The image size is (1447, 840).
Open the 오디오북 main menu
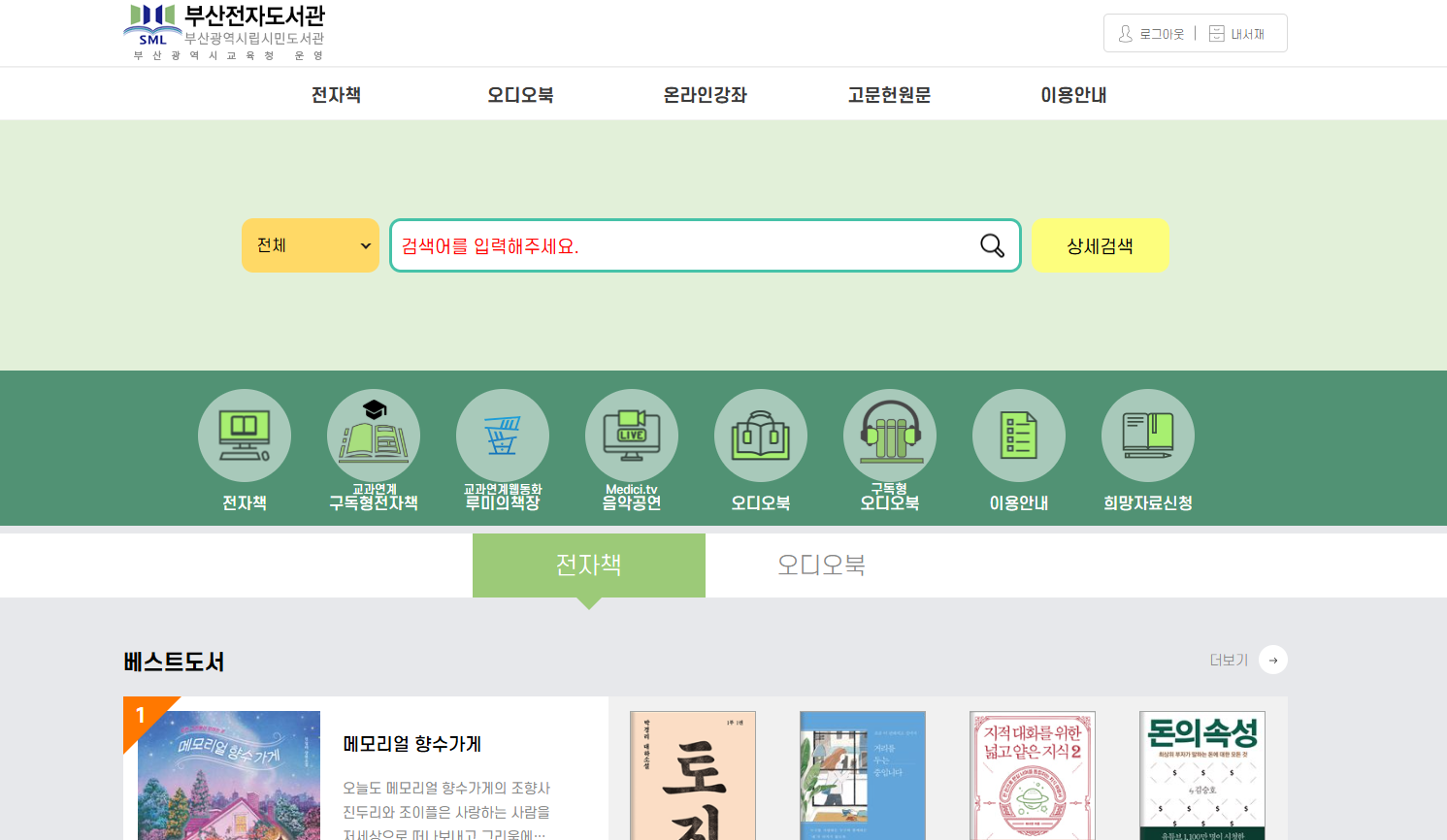tap(520, 95)
